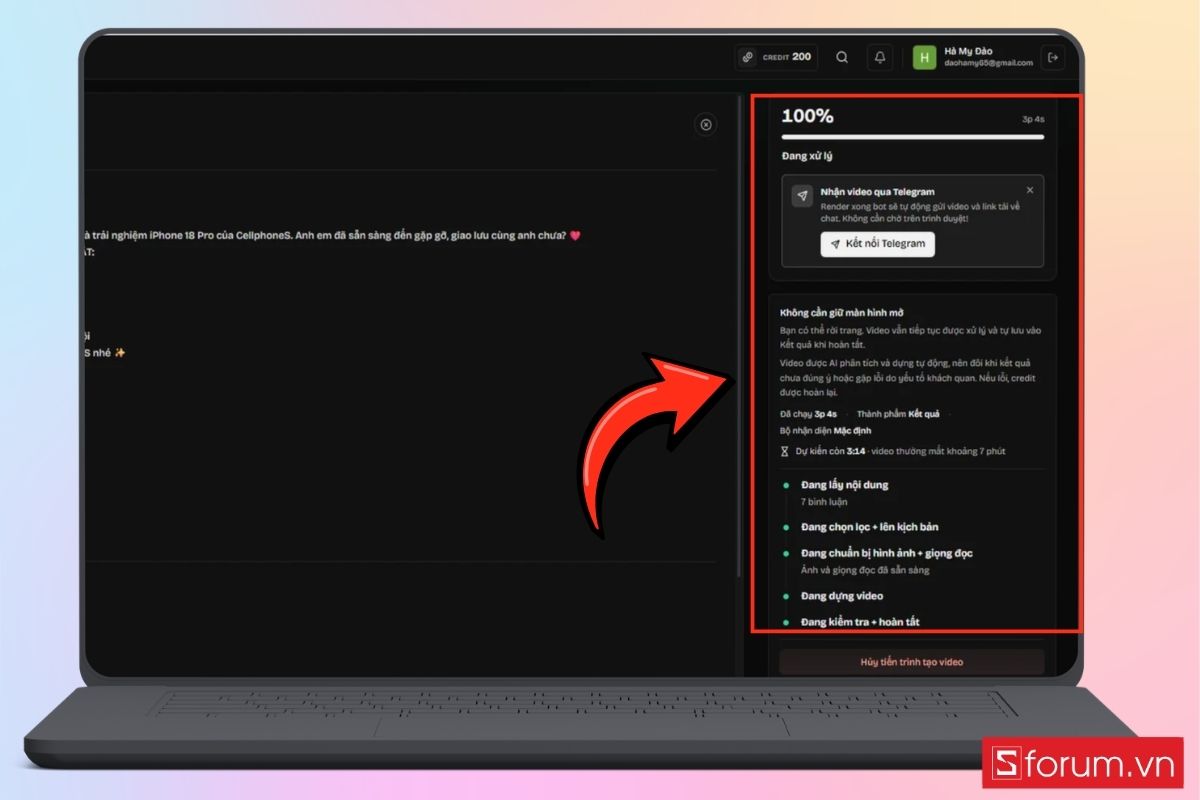Viewport: 1200px width, 800px height.
Task: Click the Hà My Đào account name
Action: coord(967,51)
